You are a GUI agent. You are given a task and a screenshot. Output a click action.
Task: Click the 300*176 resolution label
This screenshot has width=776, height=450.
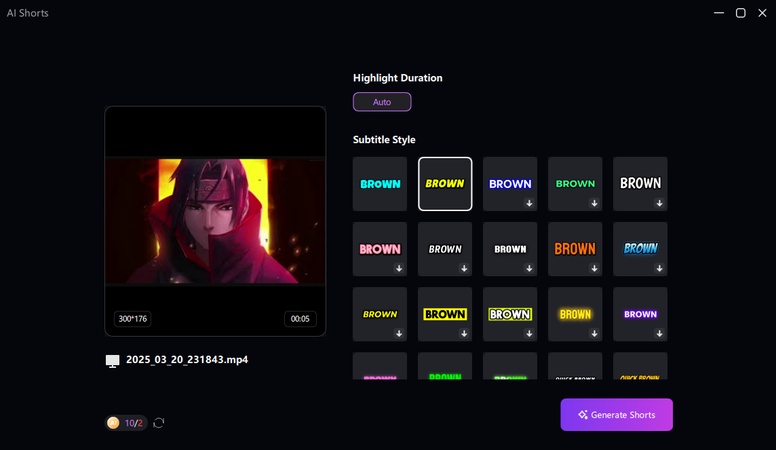click(133, 319)
